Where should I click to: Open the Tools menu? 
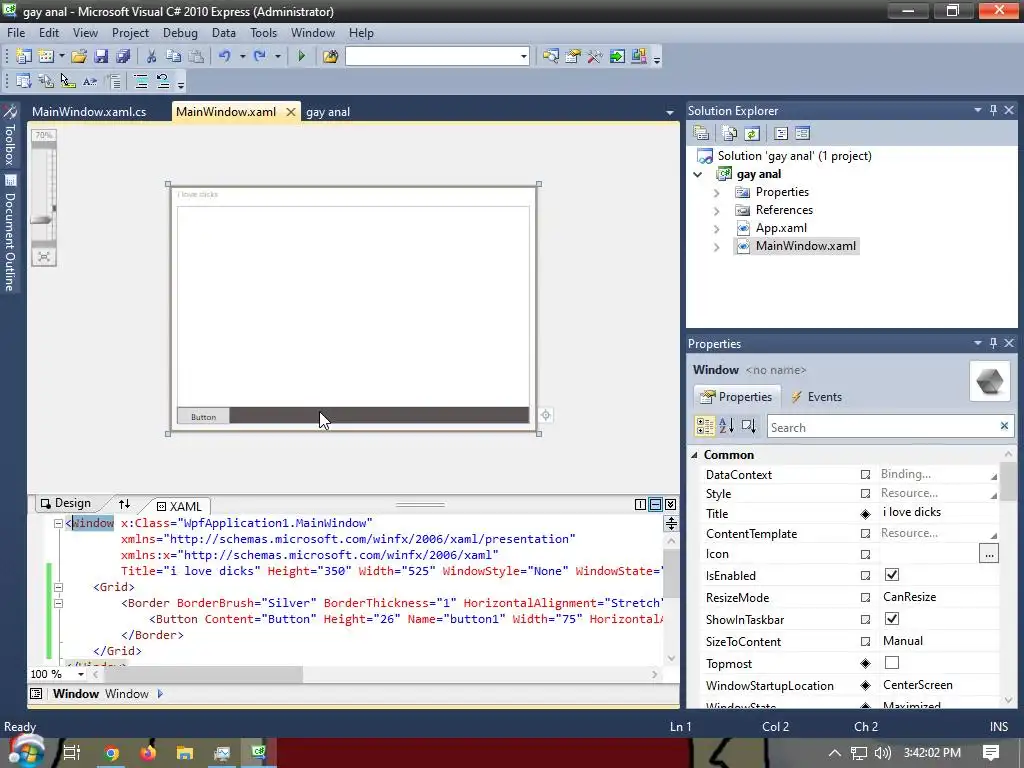263,33
